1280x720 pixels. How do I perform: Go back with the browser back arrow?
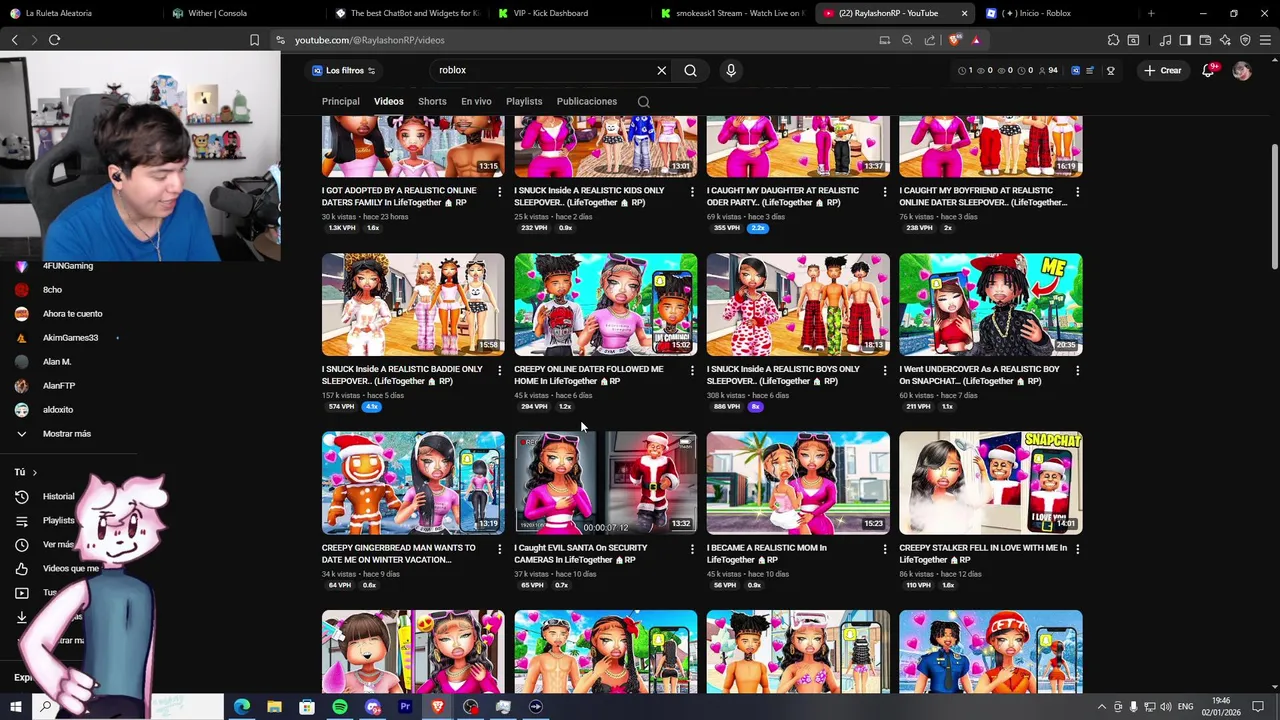pos(14,40)
